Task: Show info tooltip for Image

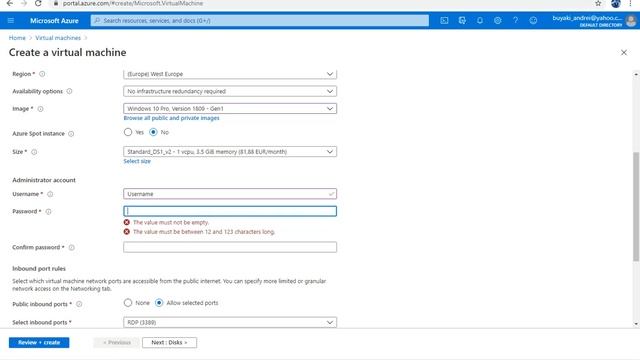Action: coord(40,109)
